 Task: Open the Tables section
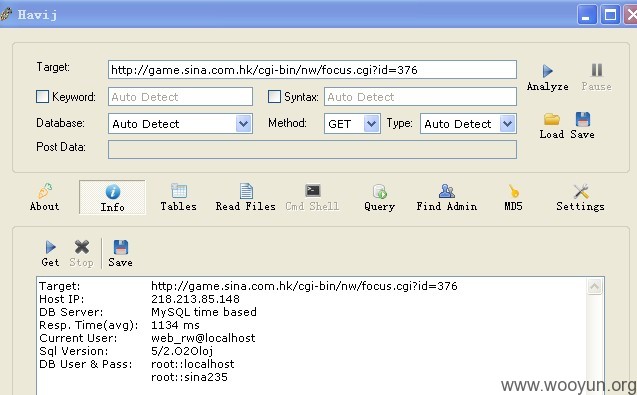pos(179,198)
